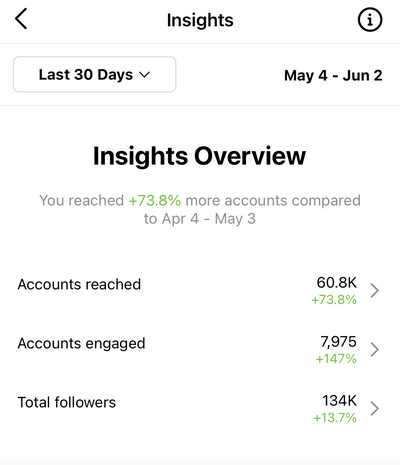Open the info icon in the header

coord(370,20)
